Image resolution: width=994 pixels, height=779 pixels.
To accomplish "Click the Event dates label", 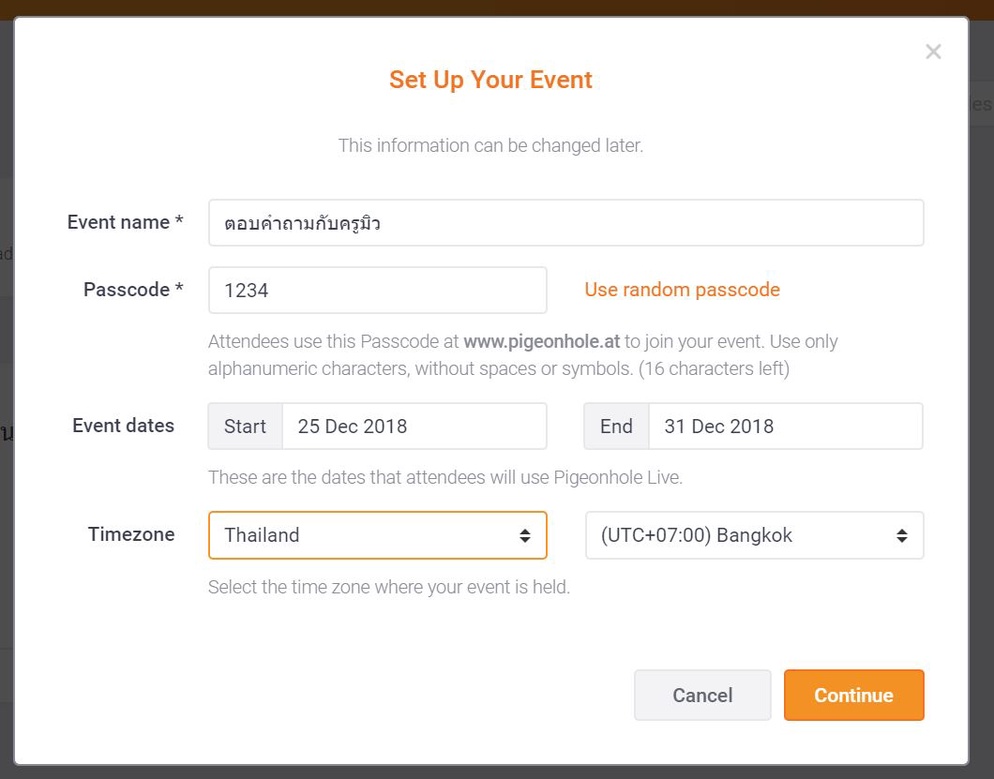I will [x=123, y=425].
